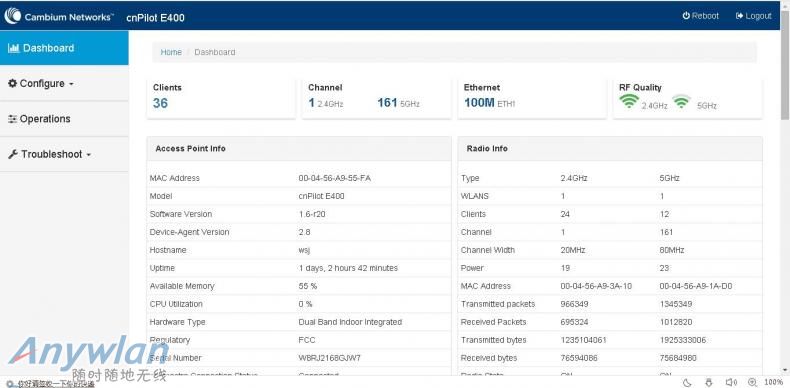
Task: Click software version value 1.6-r20
Action: tap(312, 214)
